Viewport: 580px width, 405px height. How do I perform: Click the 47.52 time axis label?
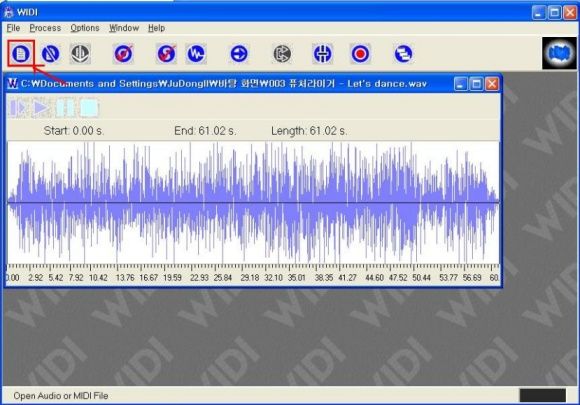coord(398,277)
